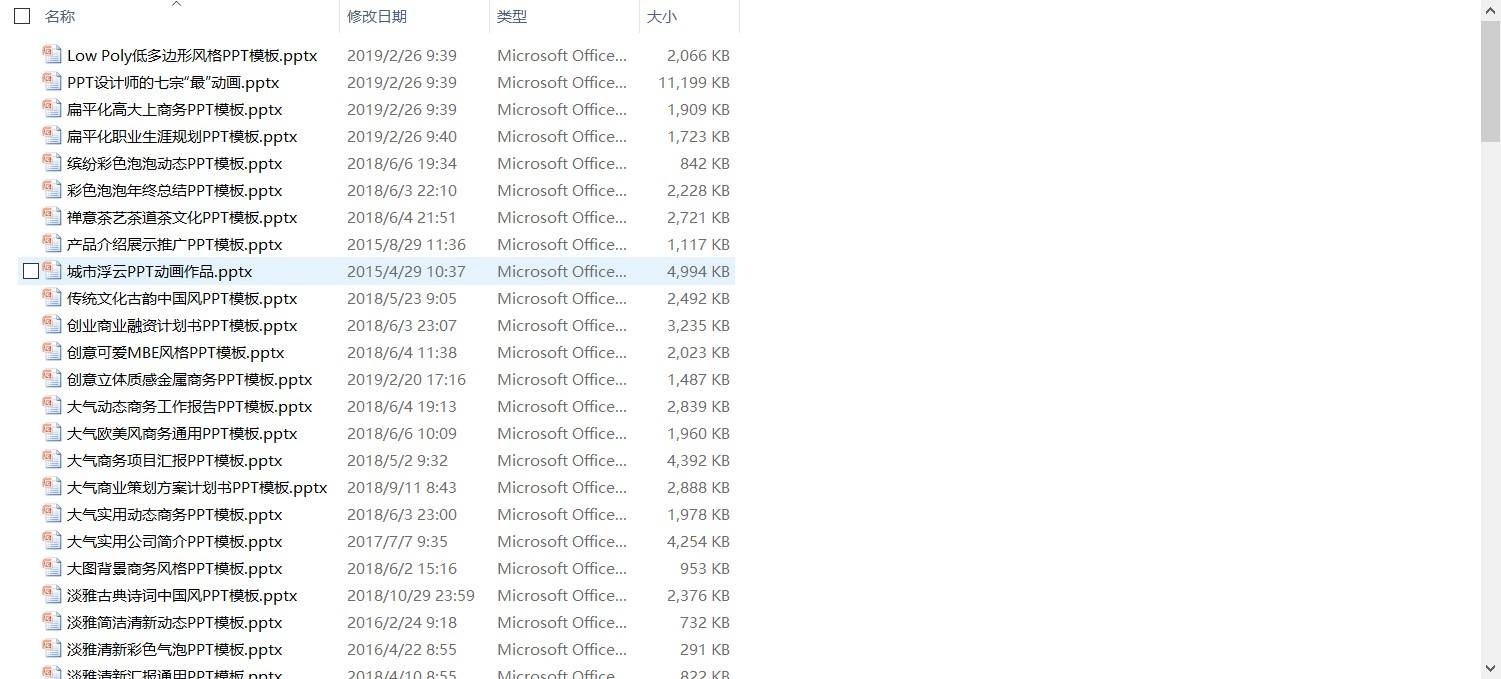Click the scroll-up arrow of the vertical scrollbar
The image size is (1501, 679).
[x=1490, y=9]
